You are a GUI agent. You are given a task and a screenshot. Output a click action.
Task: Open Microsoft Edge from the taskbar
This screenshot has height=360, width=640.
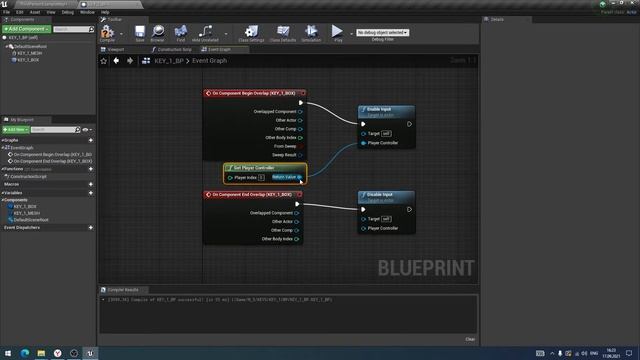[x=24, y=353]
